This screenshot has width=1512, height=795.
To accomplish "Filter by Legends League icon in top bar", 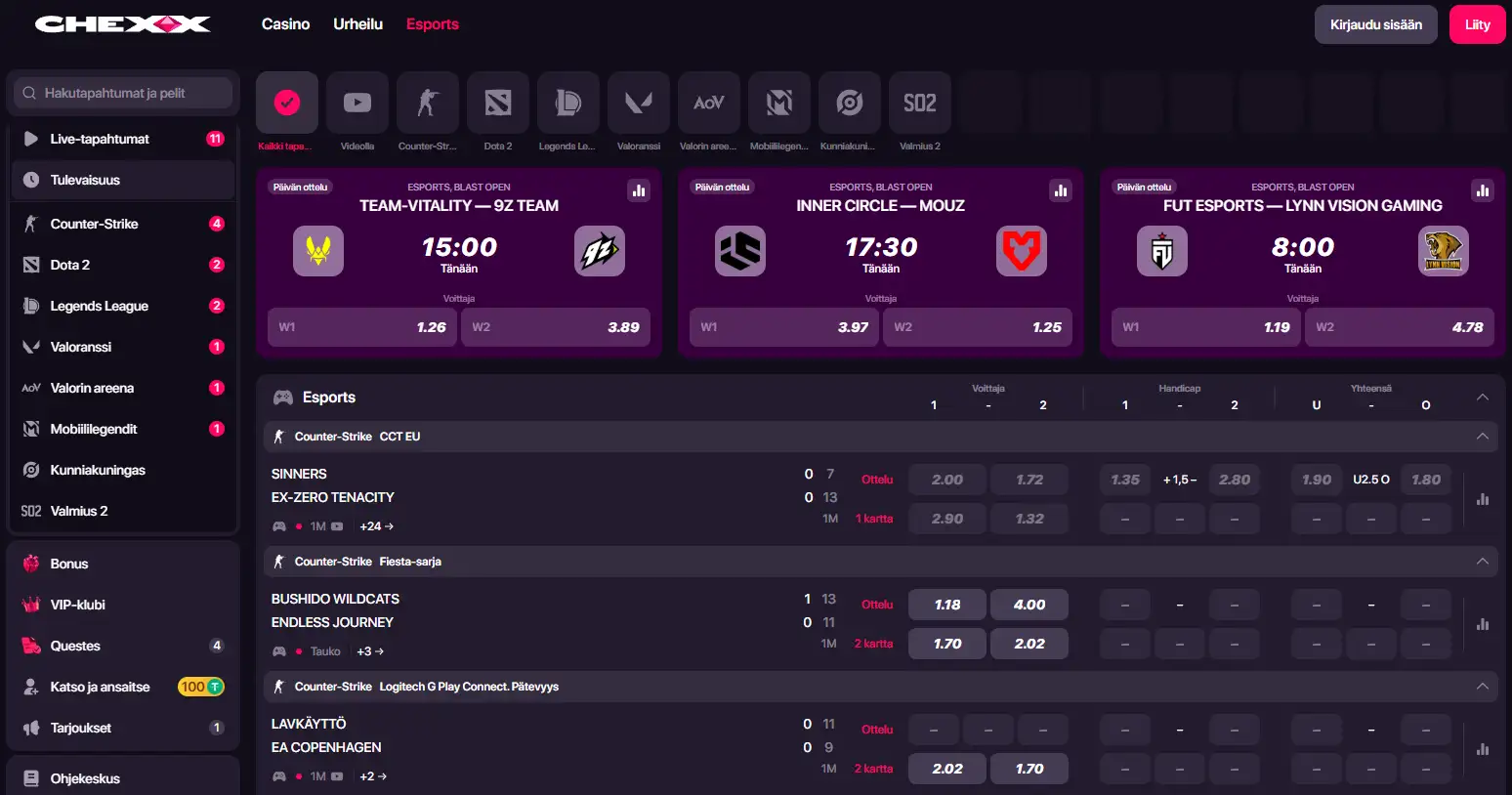I will [568, 103].
